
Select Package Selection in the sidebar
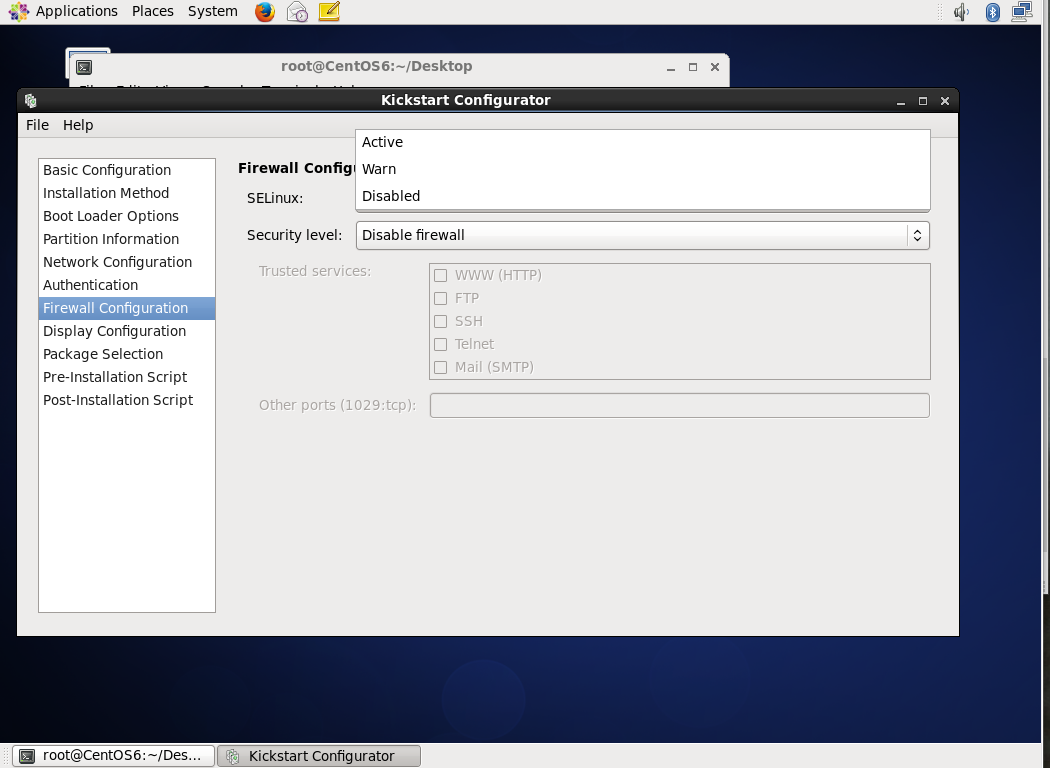(127, 354)
